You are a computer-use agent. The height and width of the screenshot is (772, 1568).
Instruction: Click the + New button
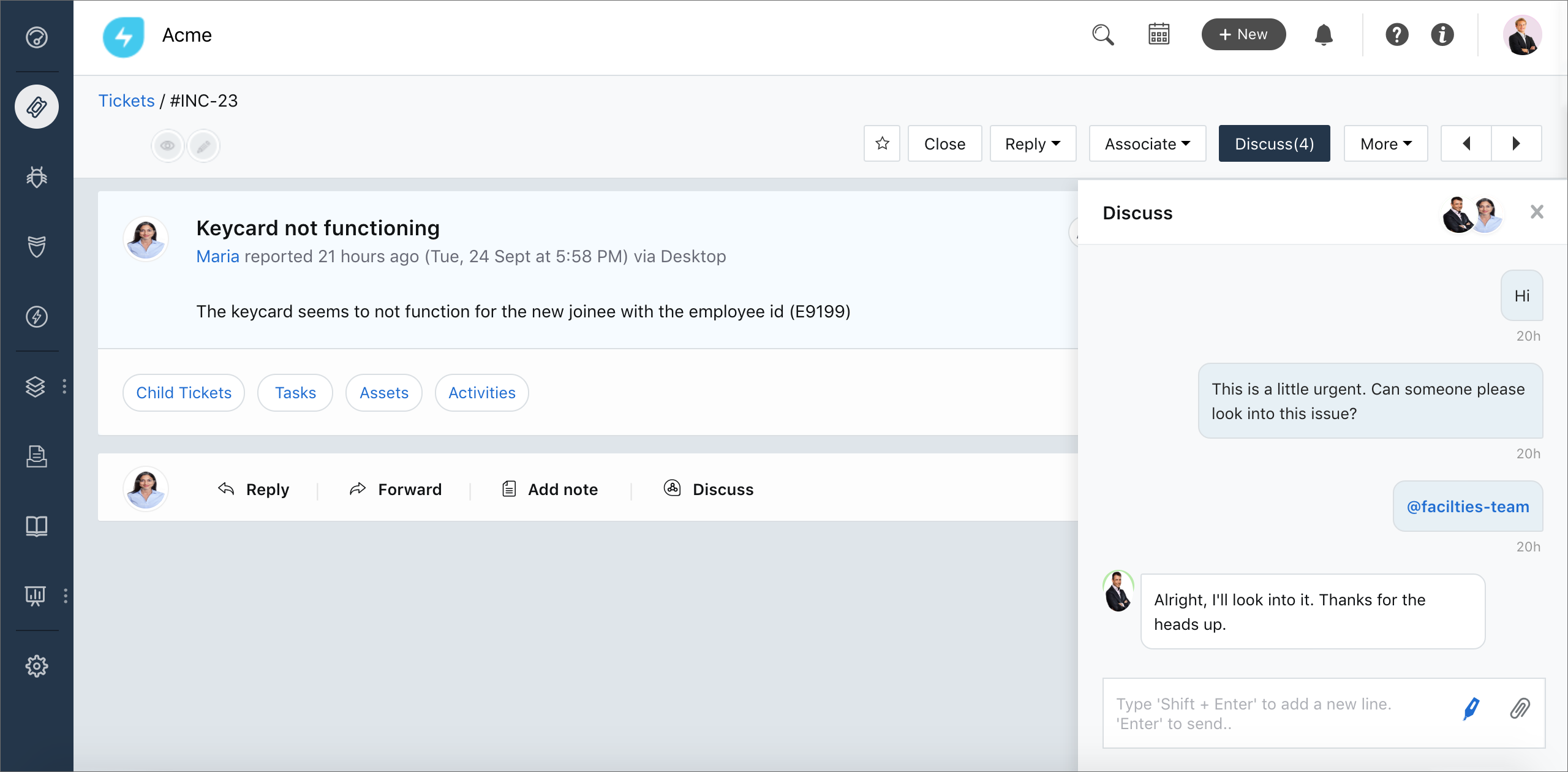click(1243, 34)
